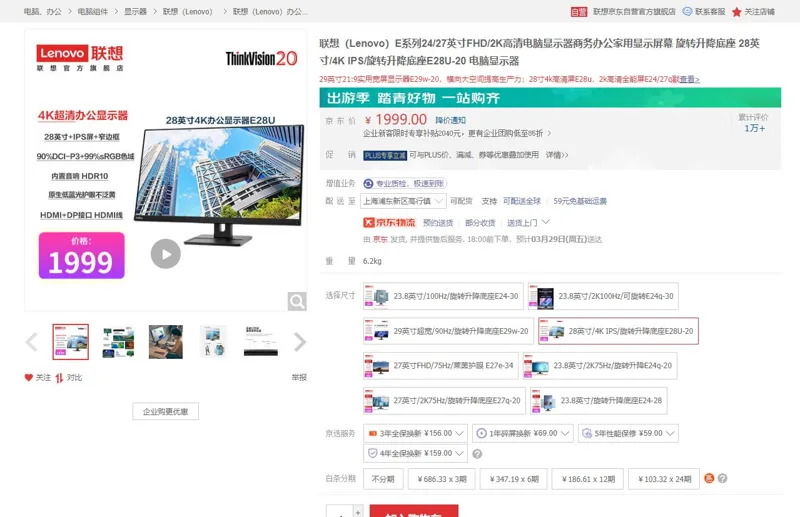Play the product video on main image
Screen dimensions: 800x517
[x=166, y=254]
